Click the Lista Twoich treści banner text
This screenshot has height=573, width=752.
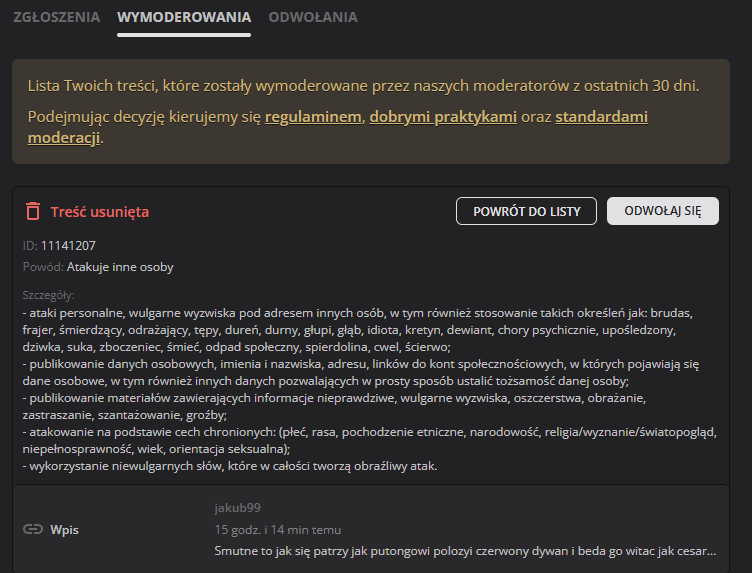pos(363,86)
